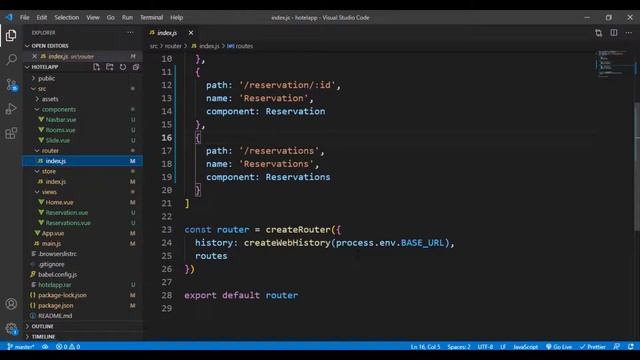
Task: Click errors and warnings count in status bar
Action: pos(68,347)
